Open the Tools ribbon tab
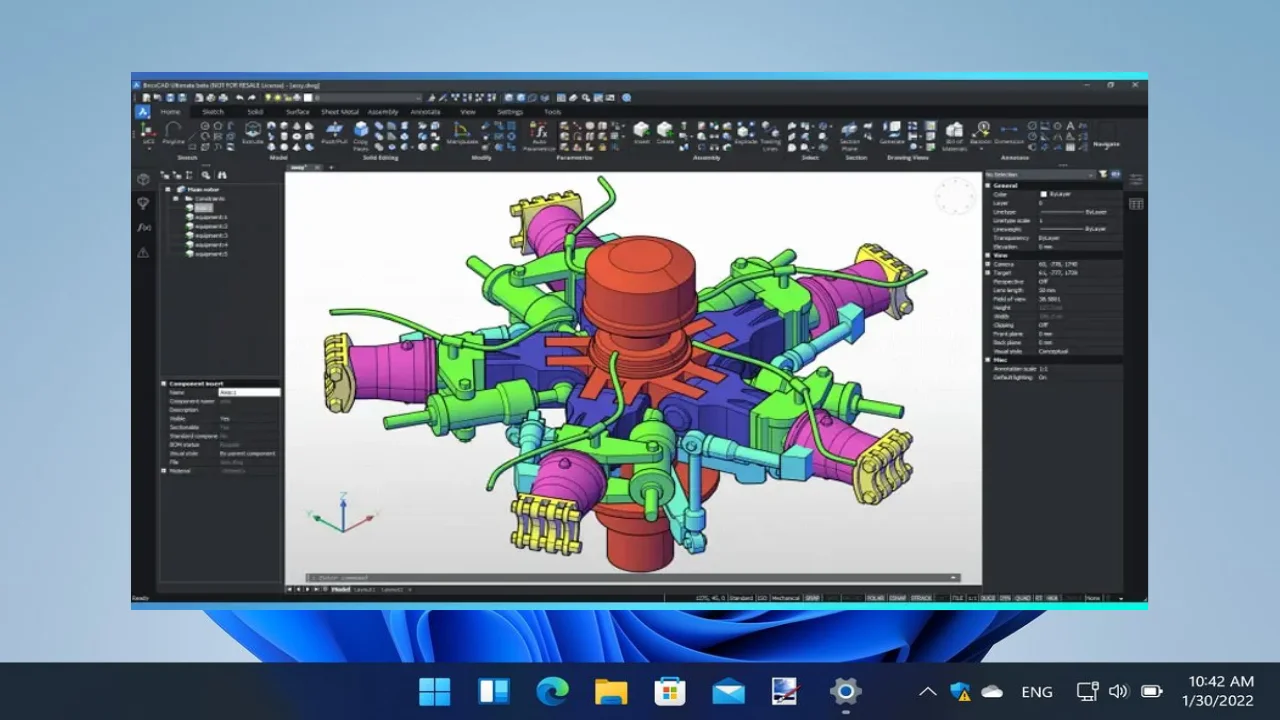Screen dimensions: 1280x720 (x=552, y=112)
